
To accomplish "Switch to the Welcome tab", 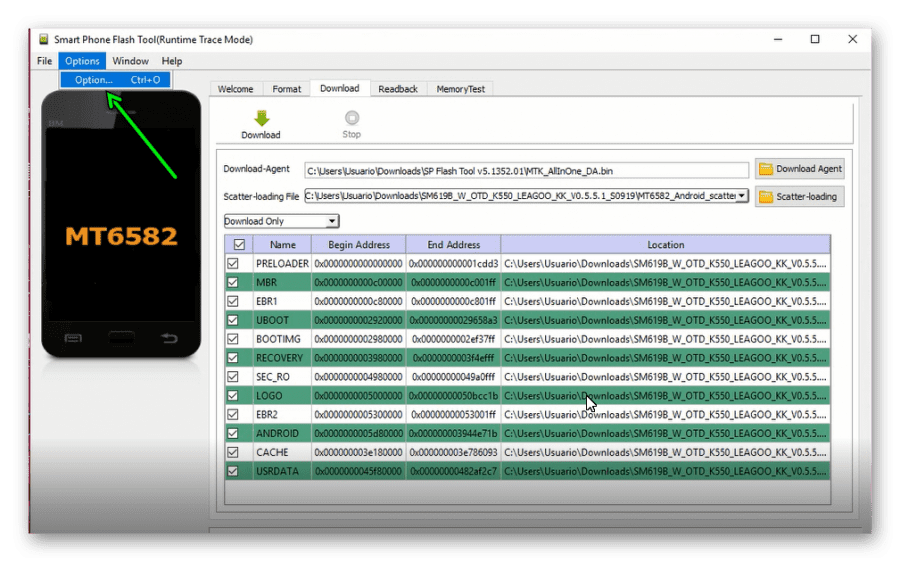I will tap(235, 89).
